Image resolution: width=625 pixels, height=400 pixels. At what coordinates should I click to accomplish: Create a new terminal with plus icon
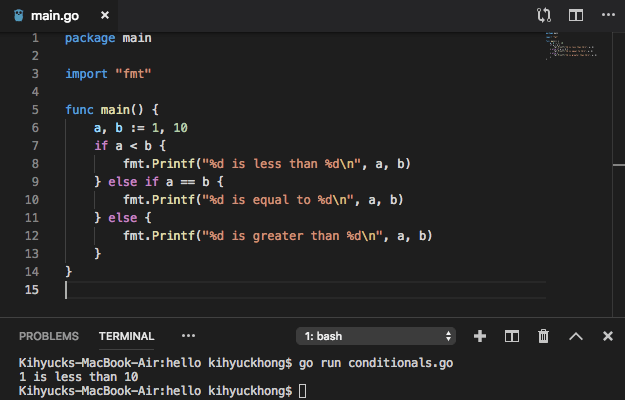pos(480,336)
